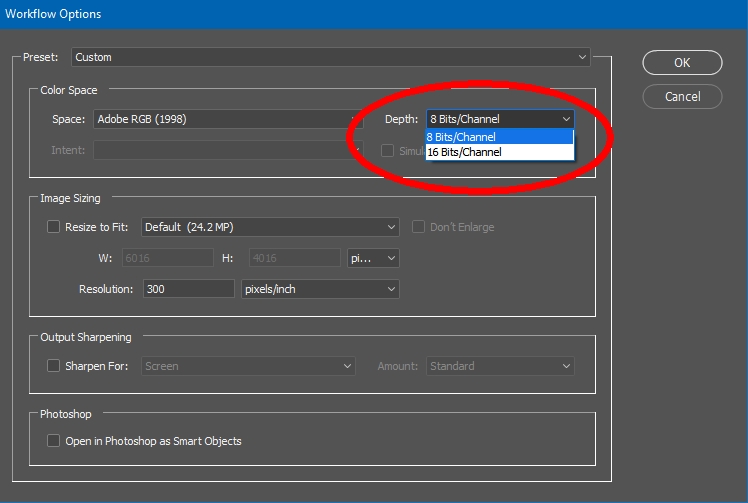Click the Don't Enlarge checkbox

[419, 227]
